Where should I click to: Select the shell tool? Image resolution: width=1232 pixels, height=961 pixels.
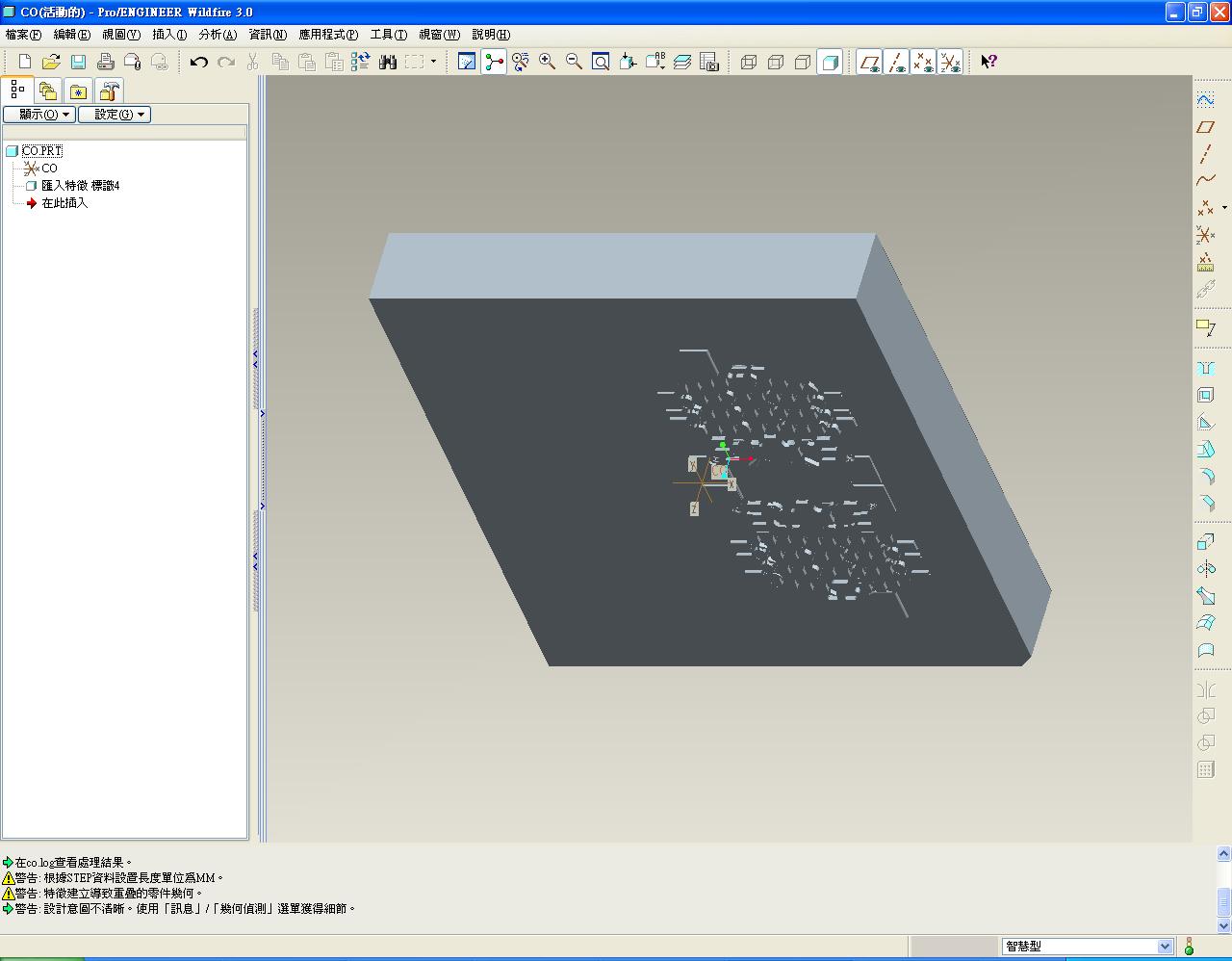coord(1205,395)
